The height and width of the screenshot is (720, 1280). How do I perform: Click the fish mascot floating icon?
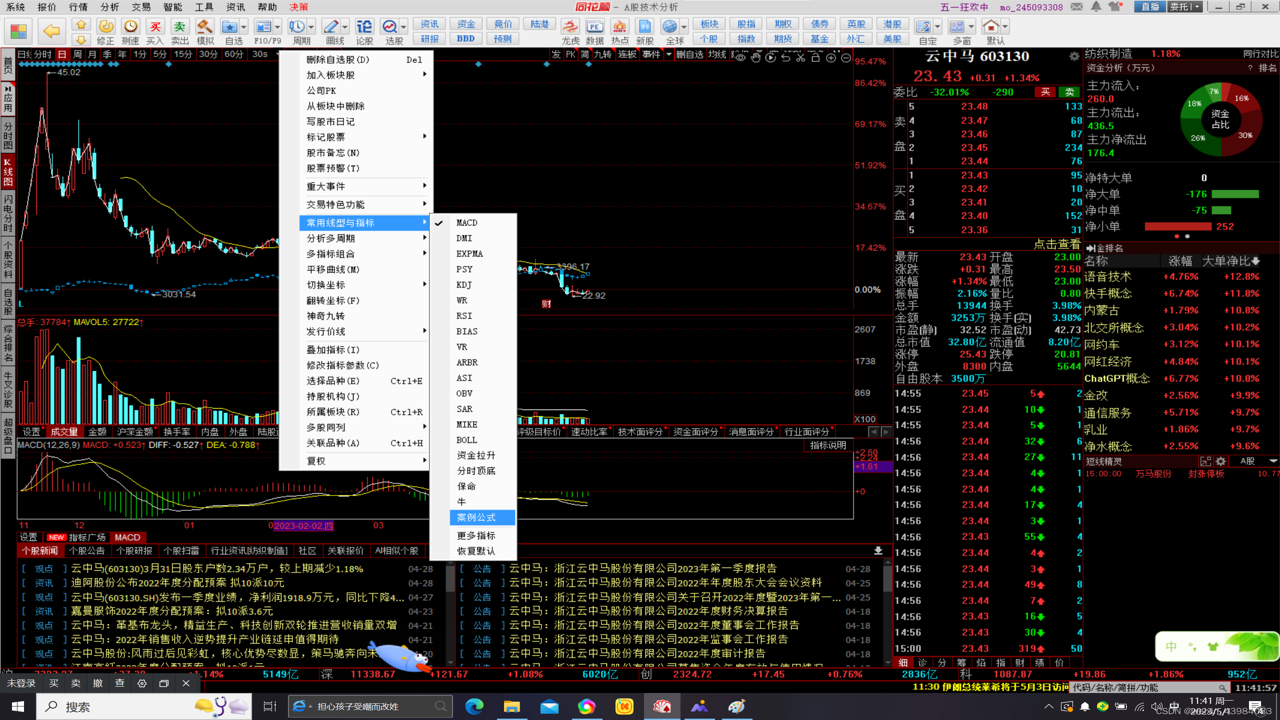[x=400, y=657]
